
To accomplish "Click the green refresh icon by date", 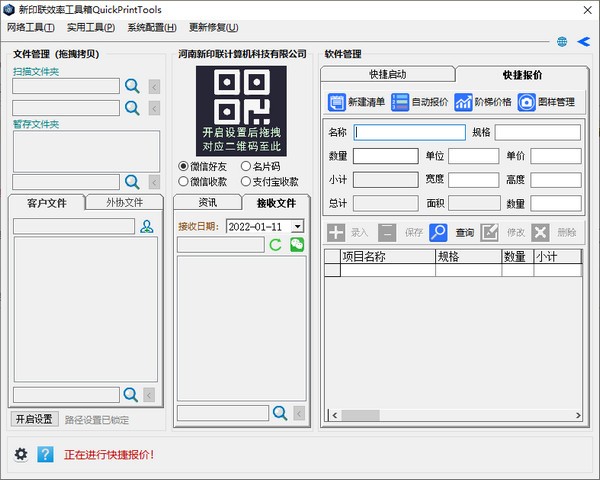I will click(275, 245).
